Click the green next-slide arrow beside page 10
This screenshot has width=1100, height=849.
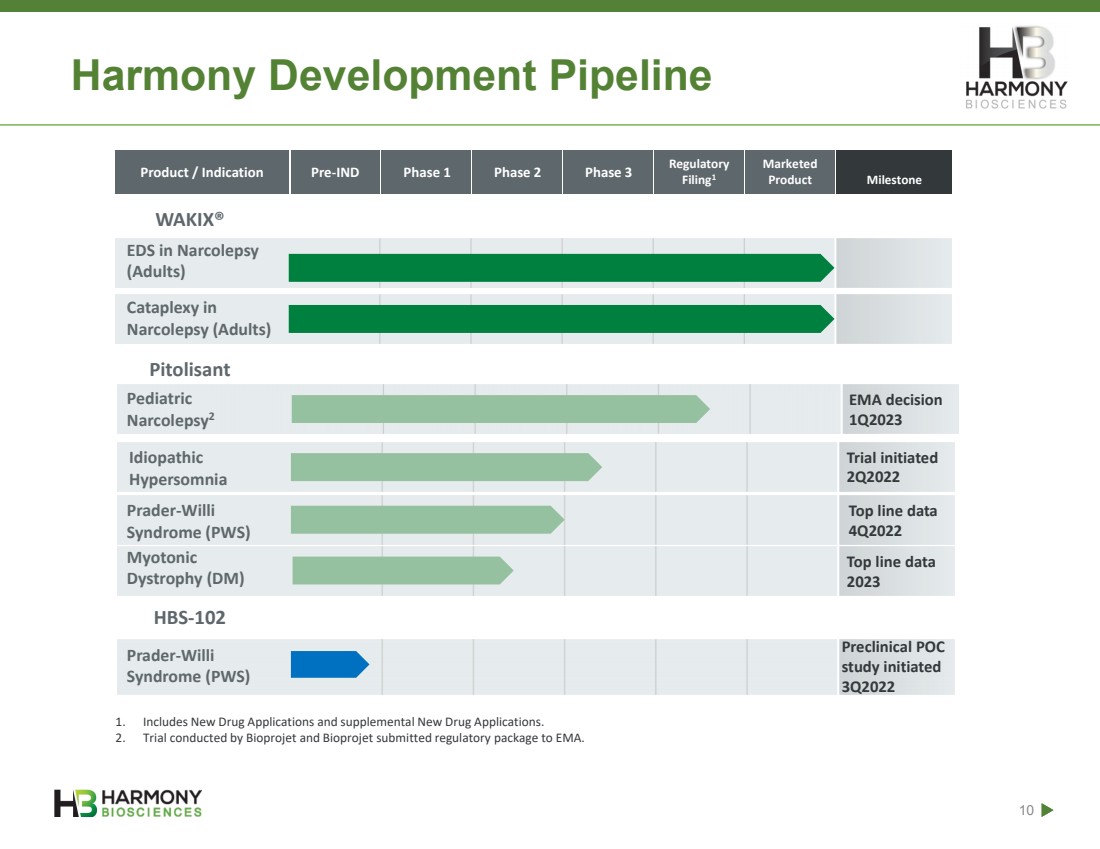pyautogui.click(x=1047, y=810)
